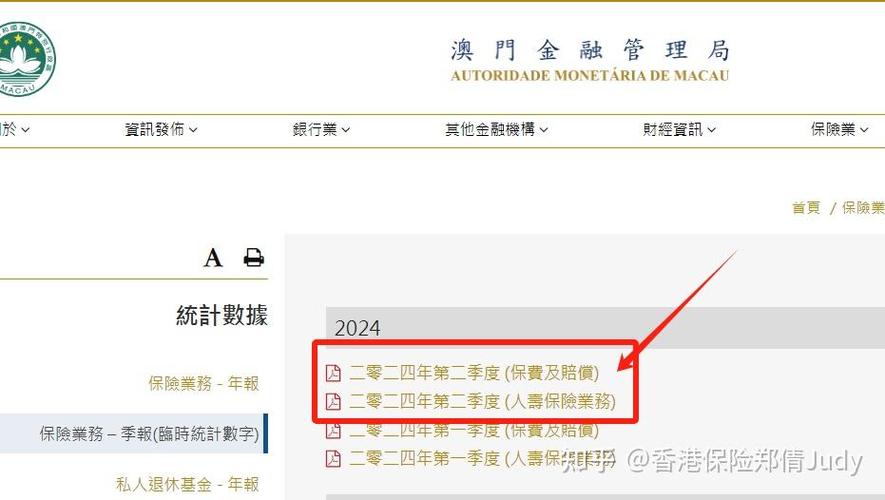Click the font size 'A' icon

213,258
